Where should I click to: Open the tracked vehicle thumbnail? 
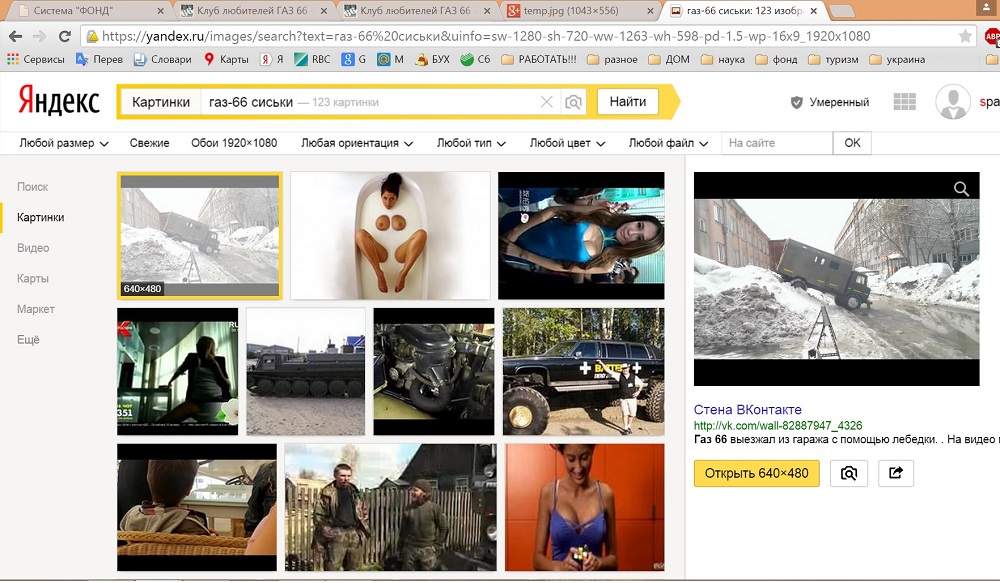(x=306, y=372)
